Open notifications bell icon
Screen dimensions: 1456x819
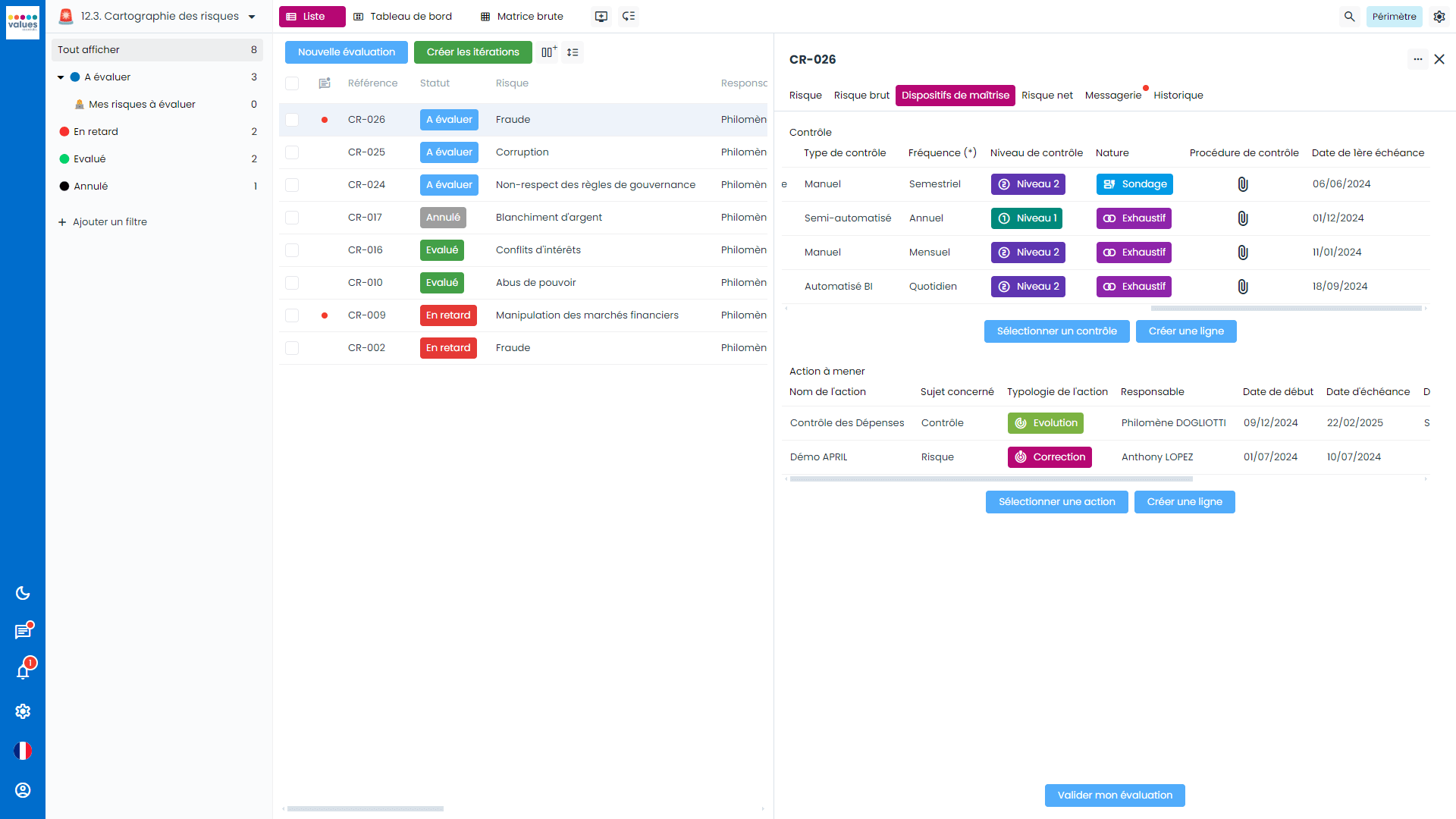(23, 671)
